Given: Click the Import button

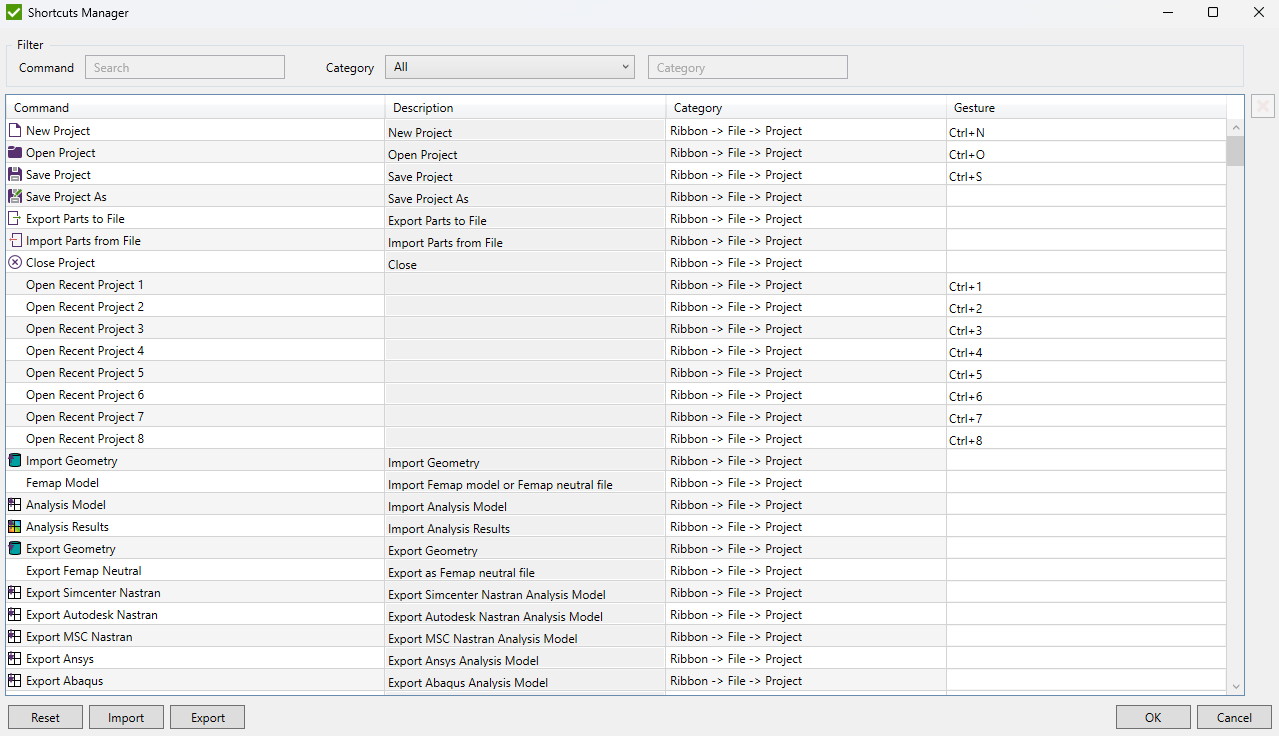Looking at the screenshot, I should click(126, 717).
